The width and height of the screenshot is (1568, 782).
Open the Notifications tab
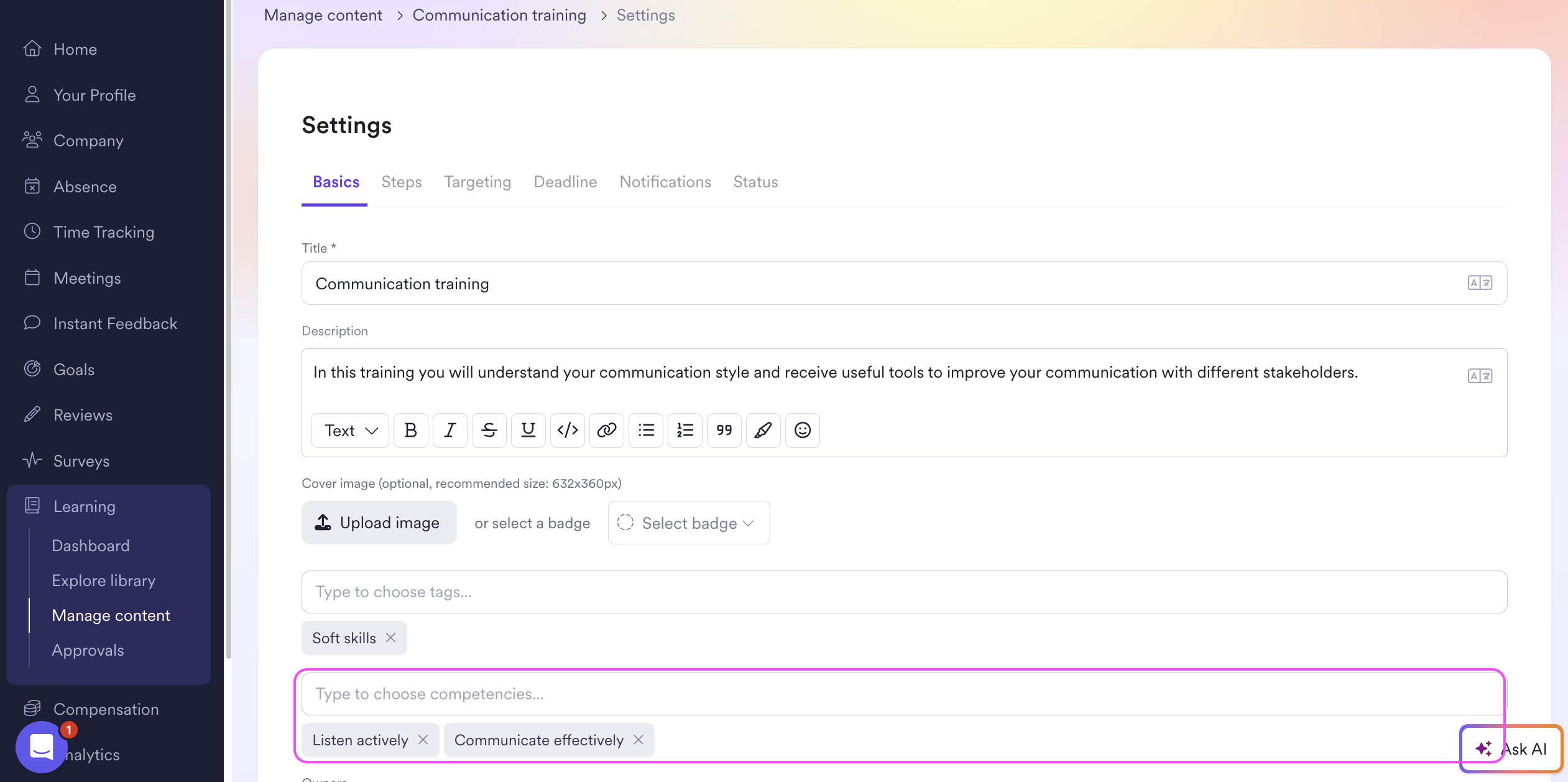(665, 182)
